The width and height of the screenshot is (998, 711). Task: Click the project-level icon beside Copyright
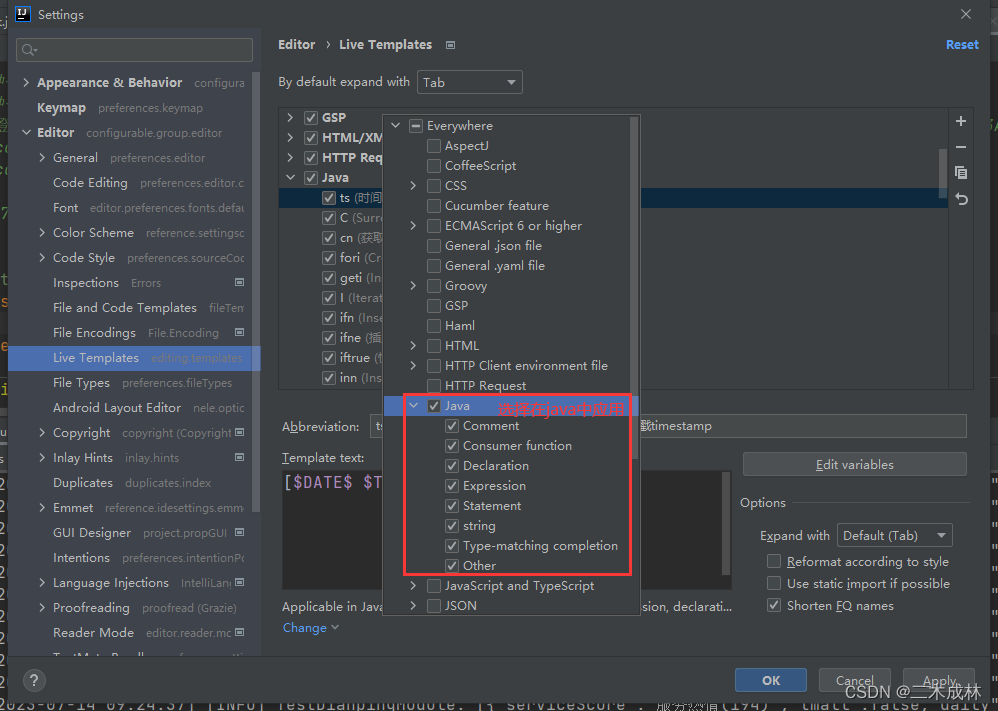(239, 432)
